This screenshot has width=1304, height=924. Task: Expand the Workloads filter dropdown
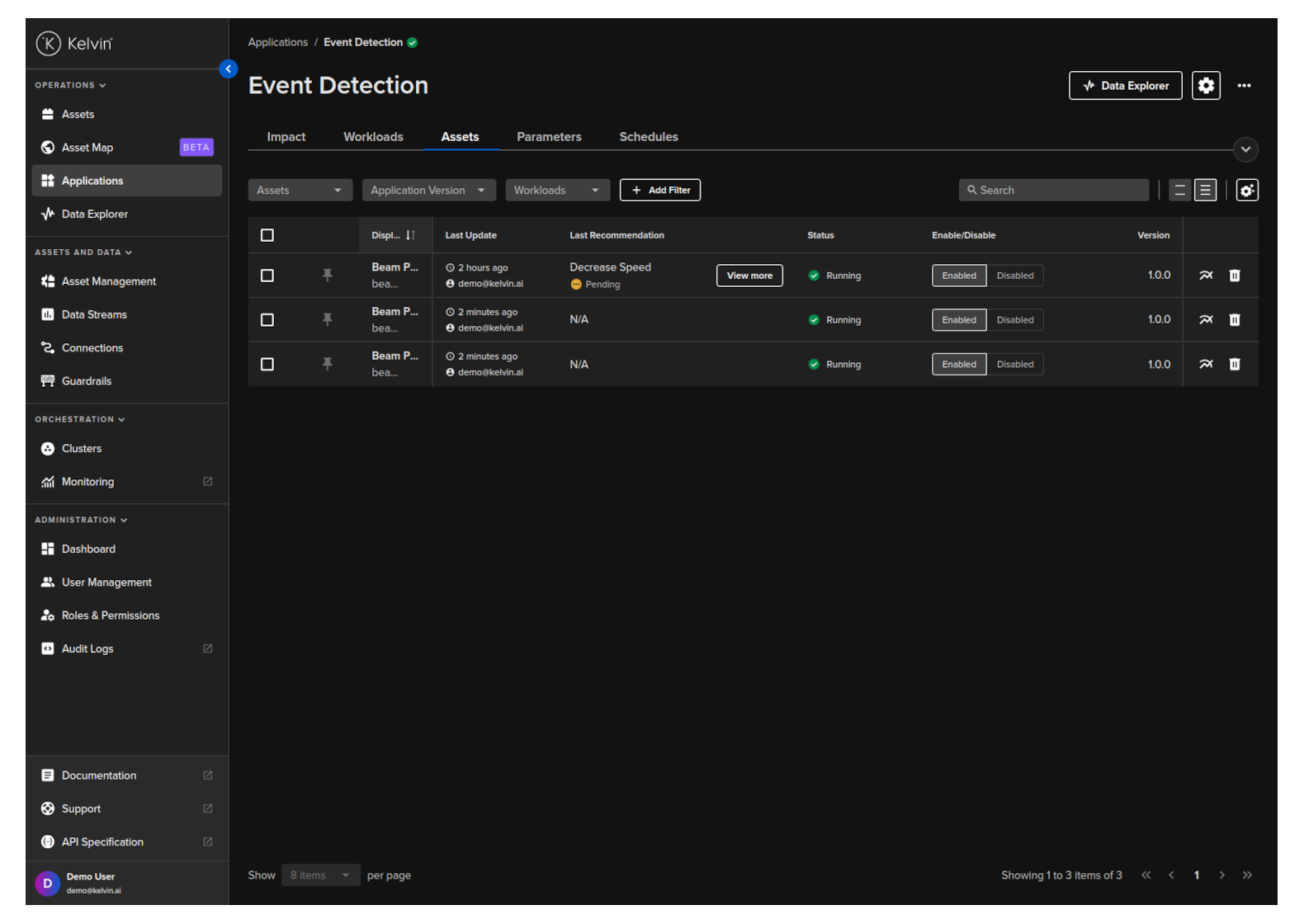(x=557, y=191)
